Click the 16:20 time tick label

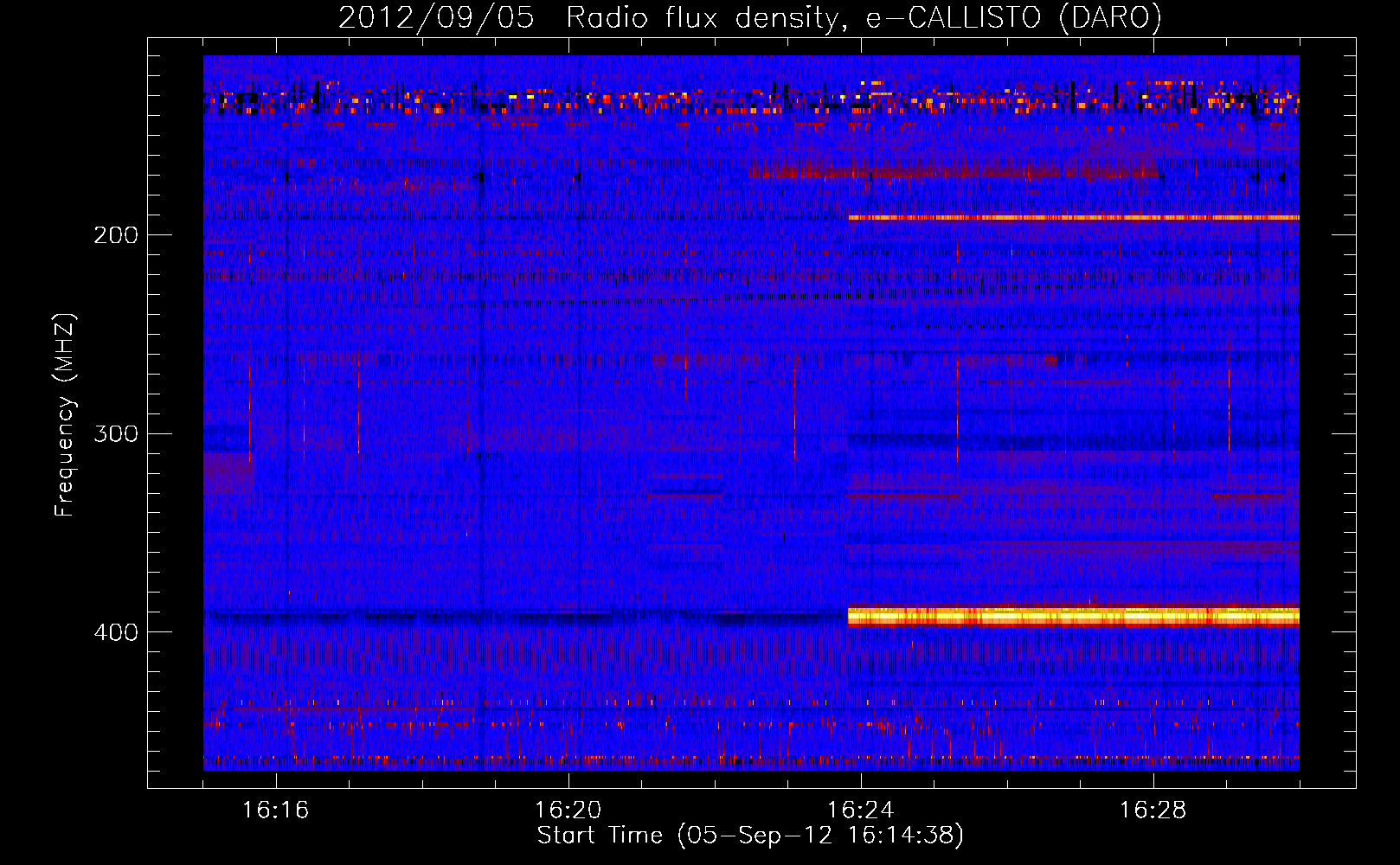click(568, 810)
